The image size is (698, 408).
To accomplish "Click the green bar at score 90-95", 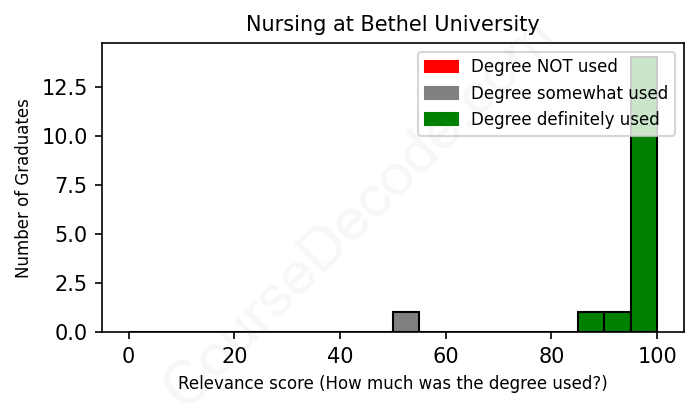I will click(617, 322).
